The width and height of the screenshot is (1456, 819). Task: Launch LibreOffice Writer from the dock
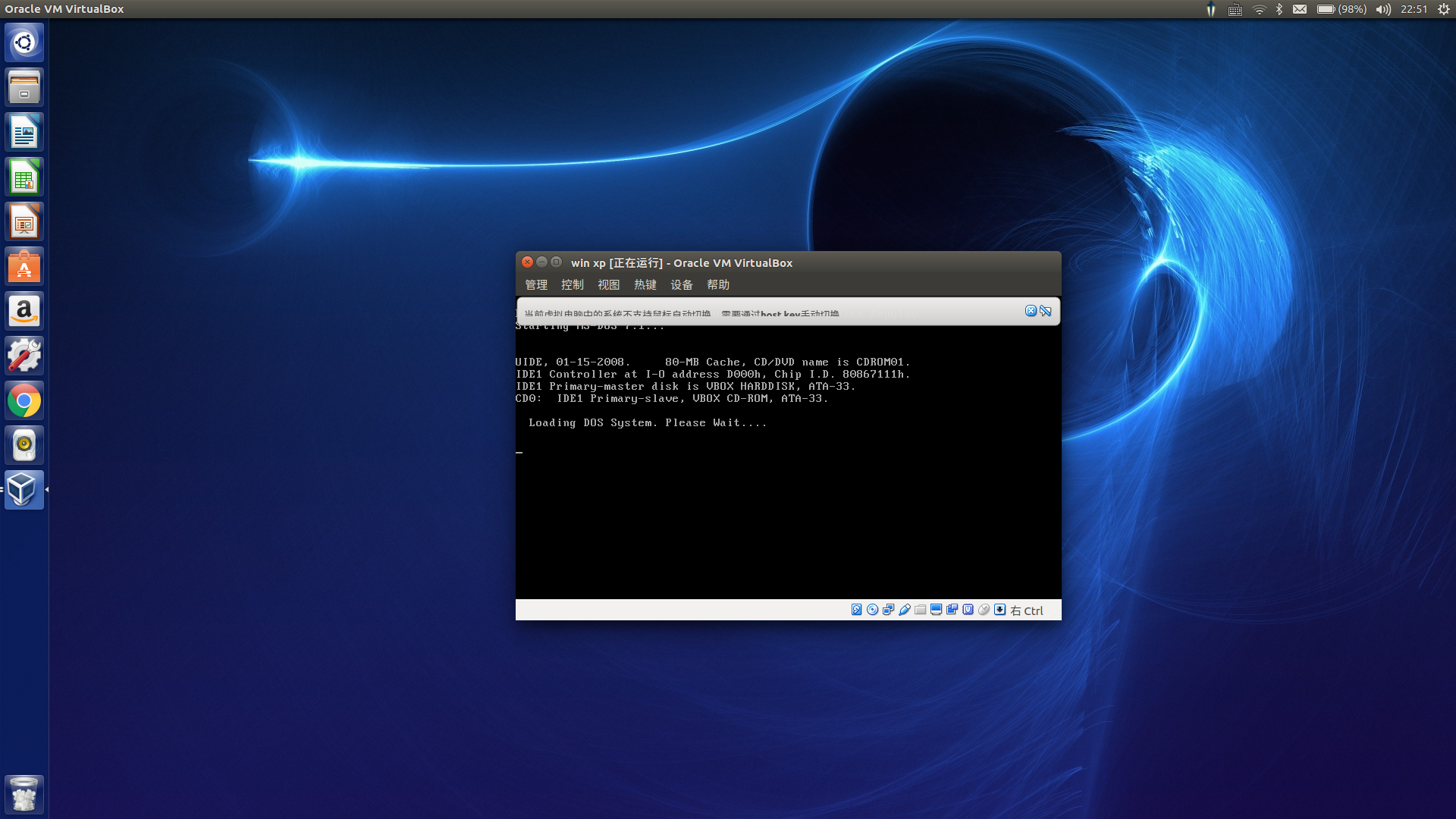[x=24, y=132]
